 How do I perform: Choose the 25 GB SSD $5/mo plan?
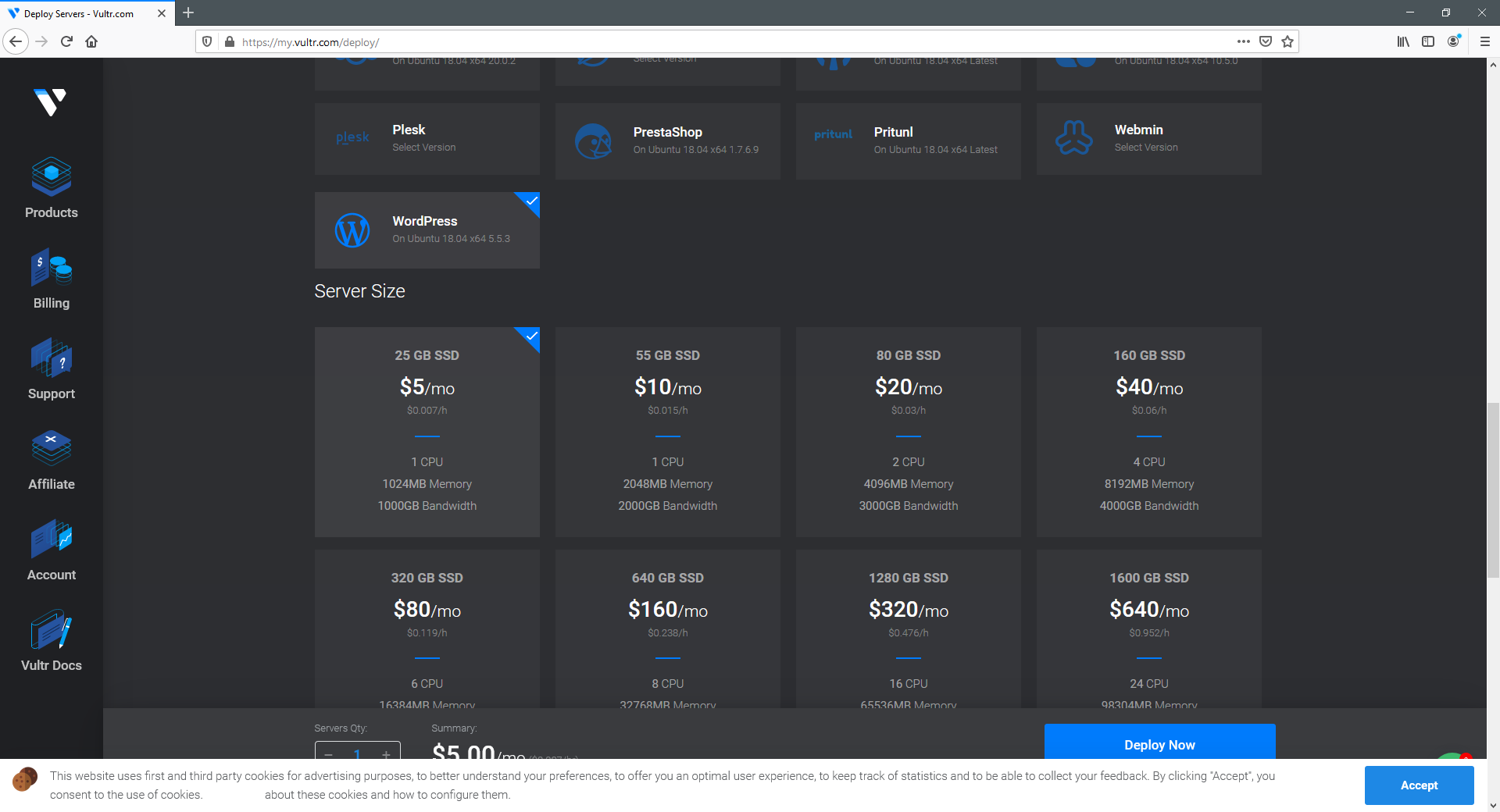[x=427, y=432]
